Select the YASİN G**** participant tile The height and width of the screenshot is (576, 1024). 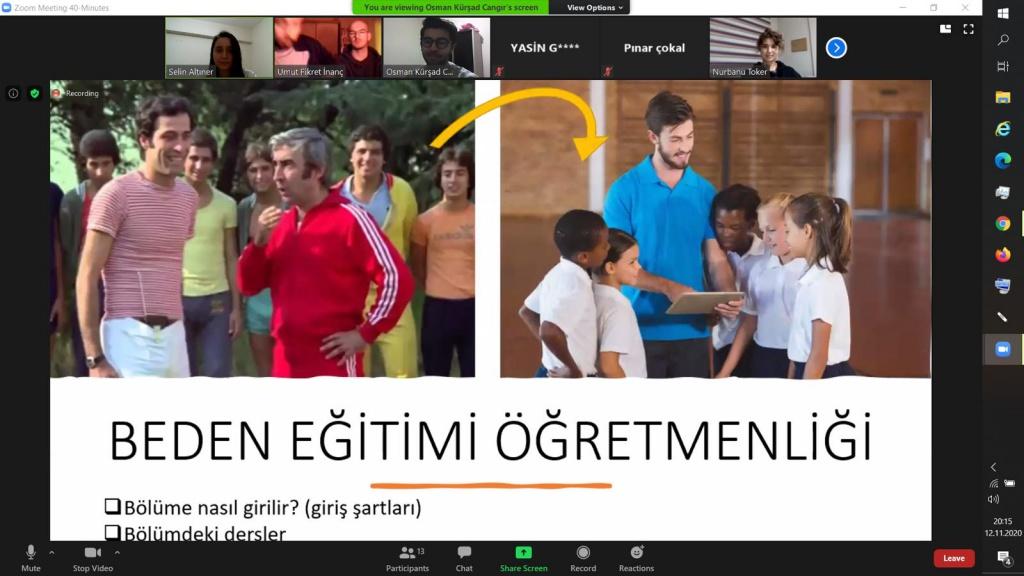(x=545, y=48)
